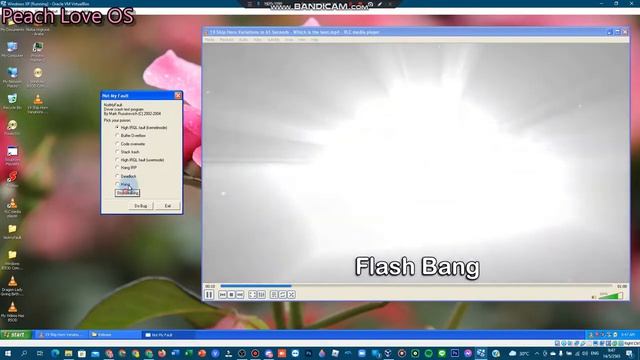This screenshot has width=640, height=360.
Task: Open VLC View menu
Action: pos(302,40)
